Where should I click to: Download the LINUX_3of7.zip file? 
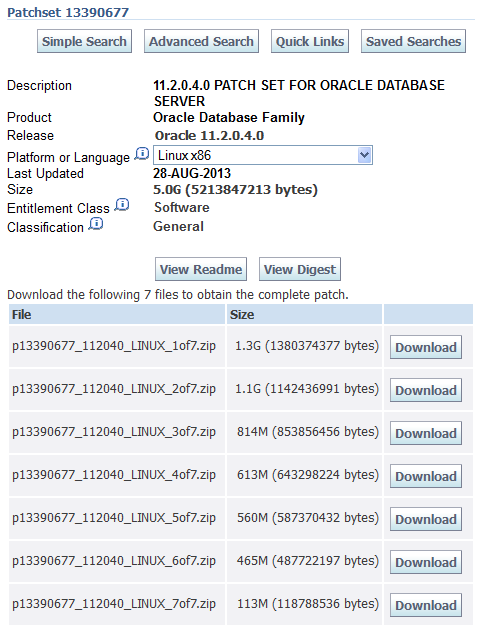[x=426, y=433]
